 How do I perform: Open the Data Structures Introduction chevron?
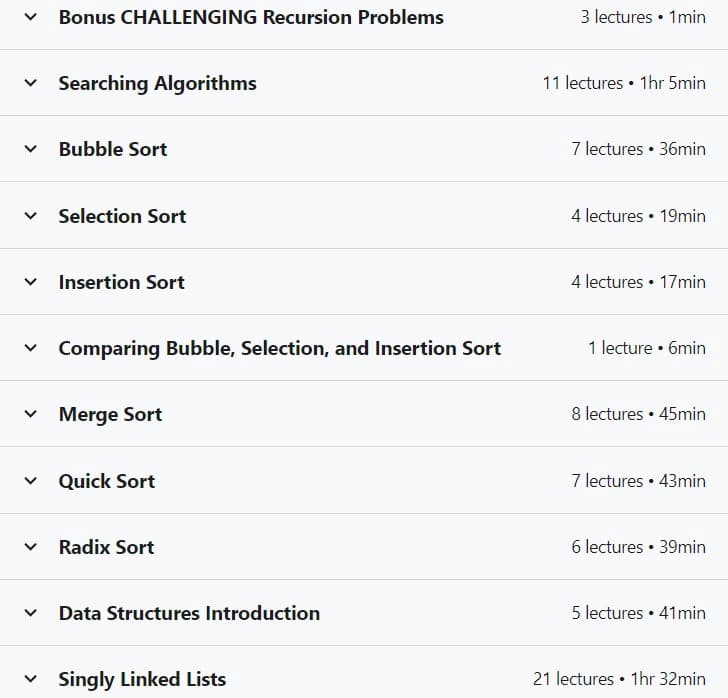[31, 613]
